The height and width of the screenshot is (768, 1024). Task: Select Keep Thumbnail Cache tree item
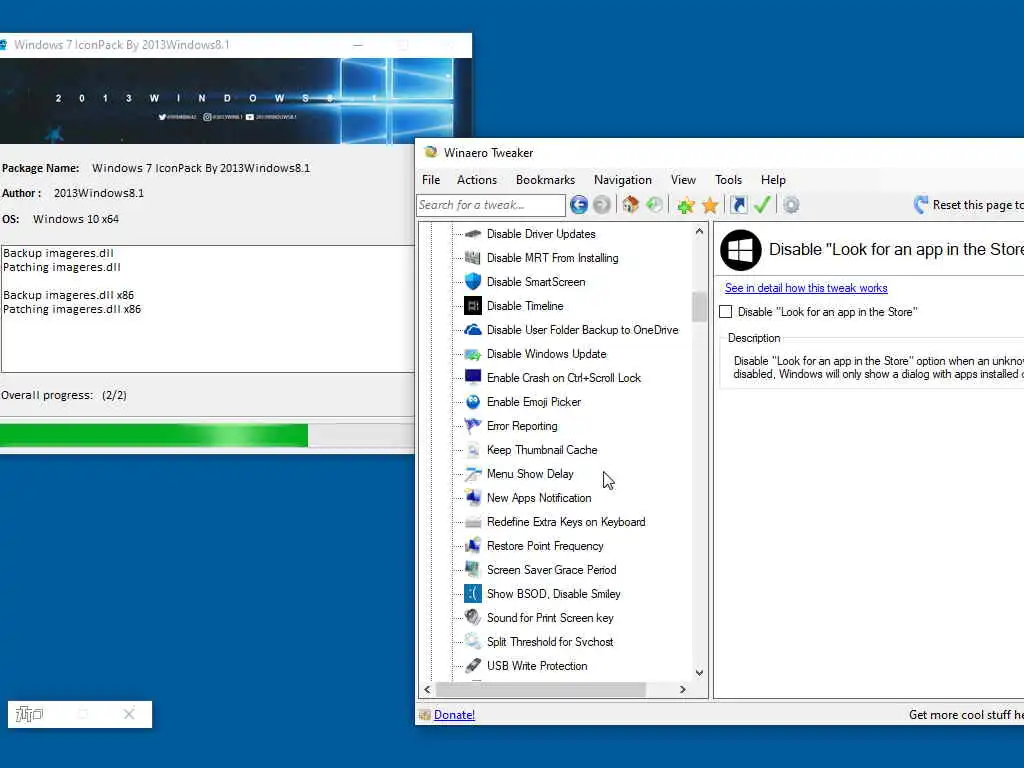541,450
